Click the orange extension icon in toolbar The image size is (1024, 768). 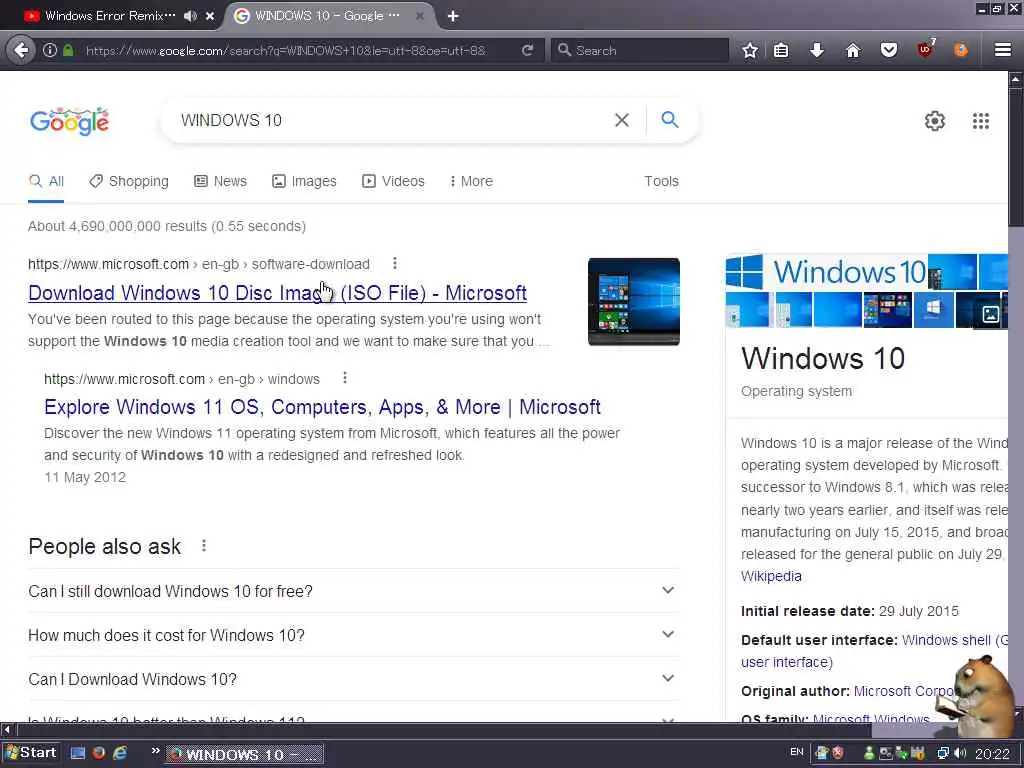coord(961,50)
